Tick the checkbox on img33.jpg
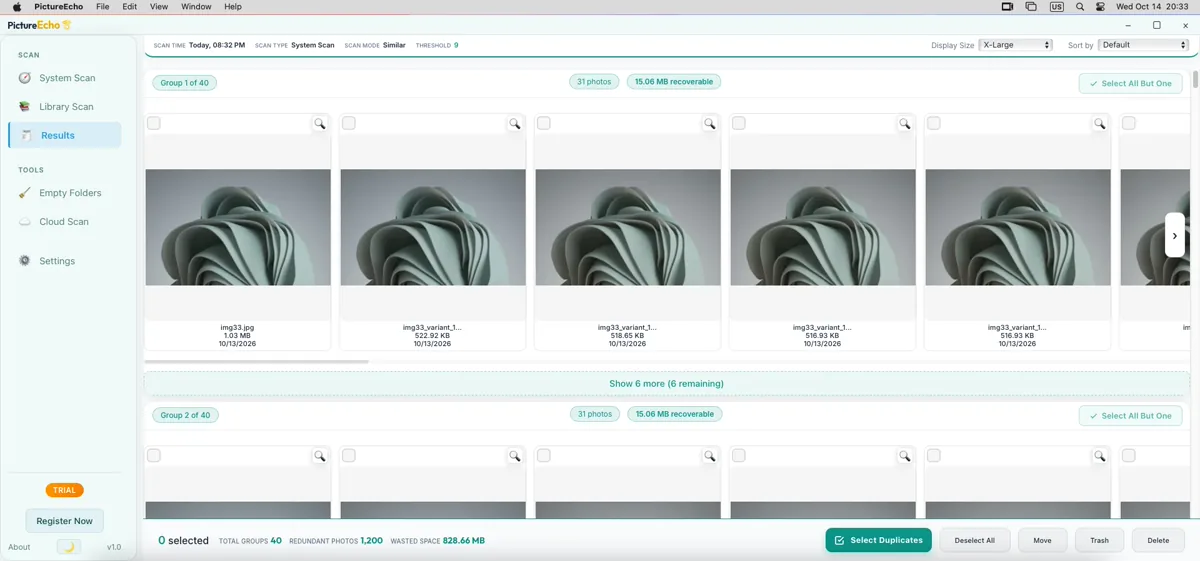 [154, 123]
